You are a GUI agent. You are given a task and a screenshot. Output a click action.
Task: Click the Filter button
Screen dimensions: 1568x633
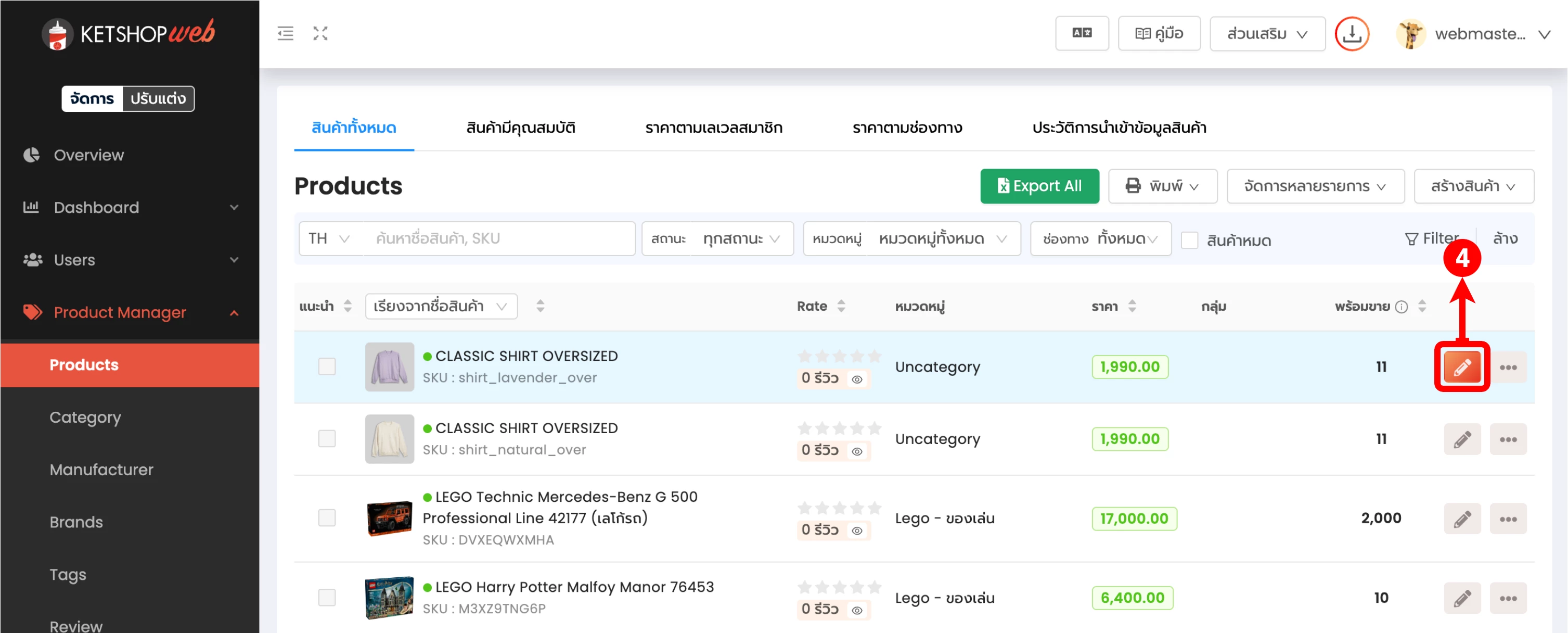1432,238
